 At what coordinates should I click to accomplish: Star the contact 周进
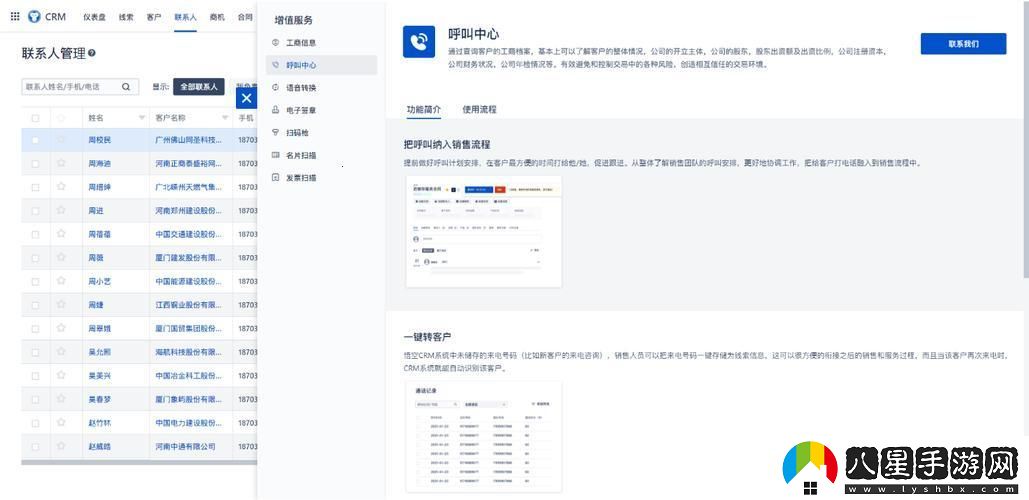coord(61,210)
